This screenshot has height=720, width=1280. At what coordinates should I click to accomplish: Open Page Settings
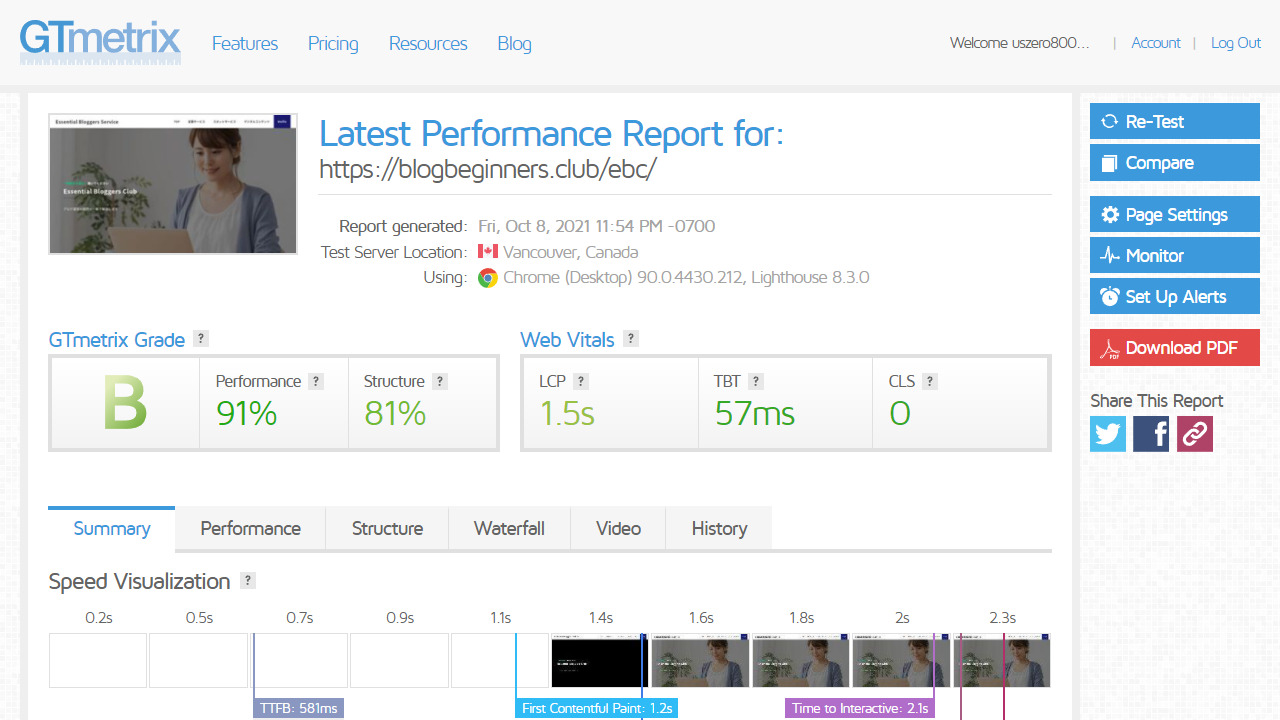pos(1175,215)
